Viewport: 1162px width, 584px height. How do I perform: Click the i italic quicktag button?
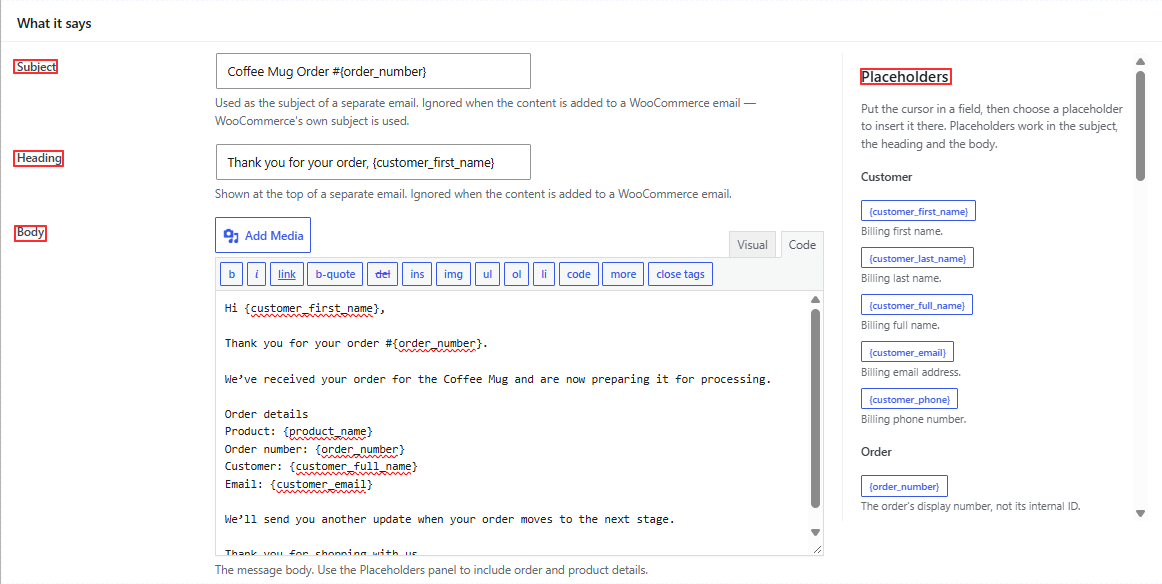(x=256, y=274)
